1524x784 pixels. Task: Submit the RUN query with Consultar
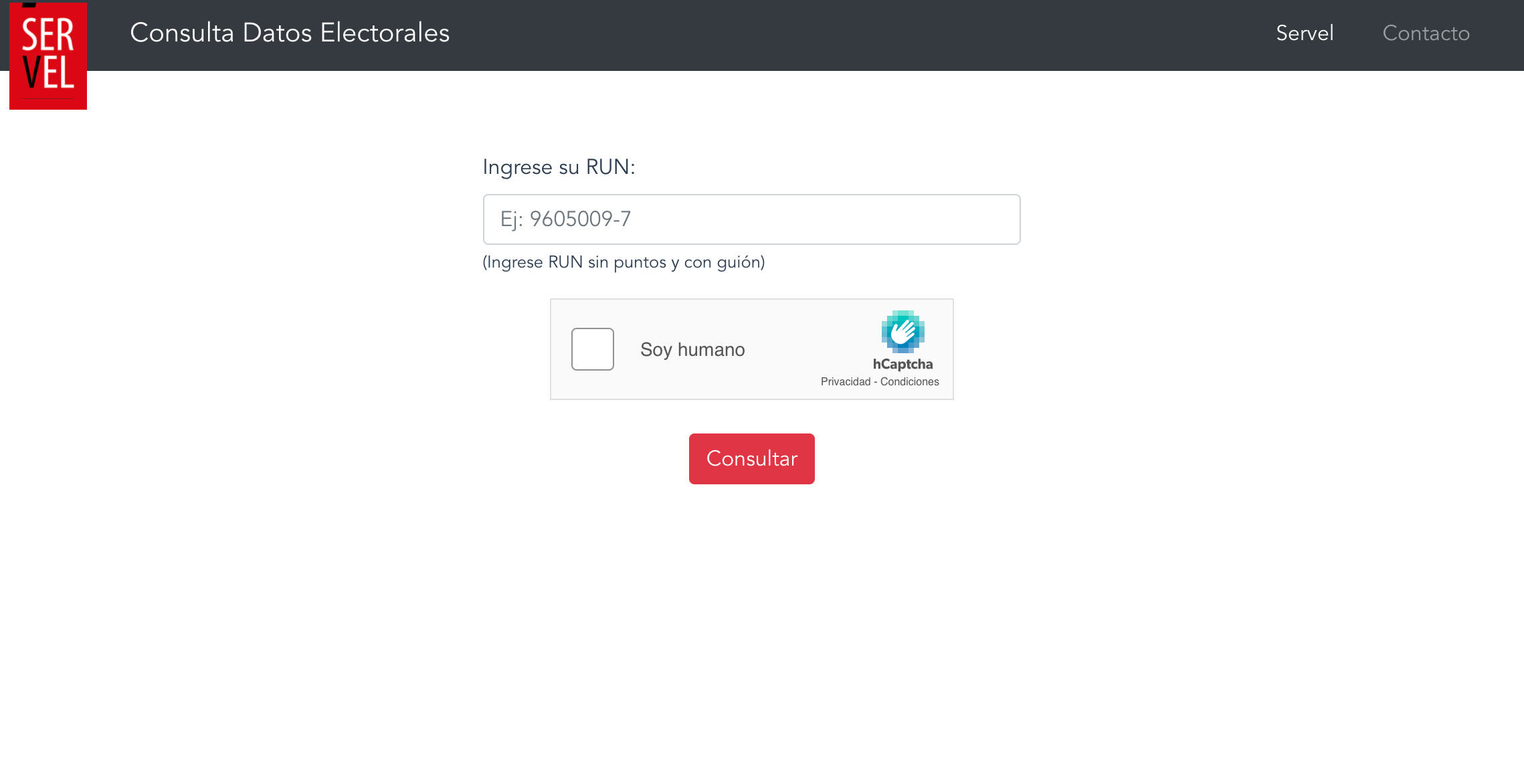[751, 459]
